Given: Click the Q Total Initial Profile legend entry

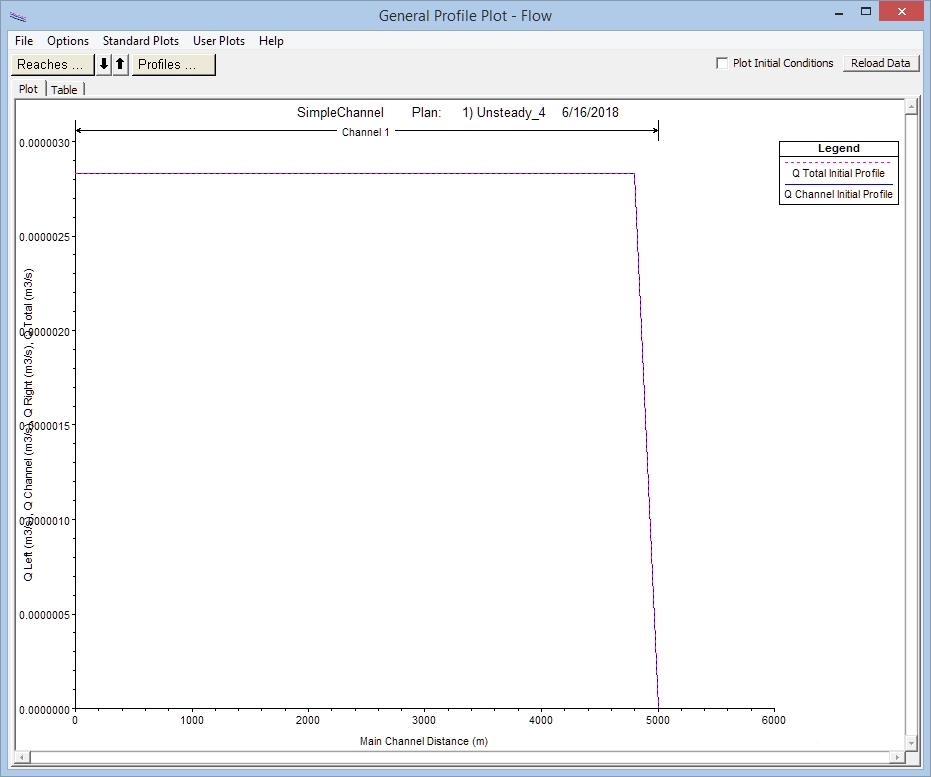Looking at the screenshot, I should tap(838, 173).
